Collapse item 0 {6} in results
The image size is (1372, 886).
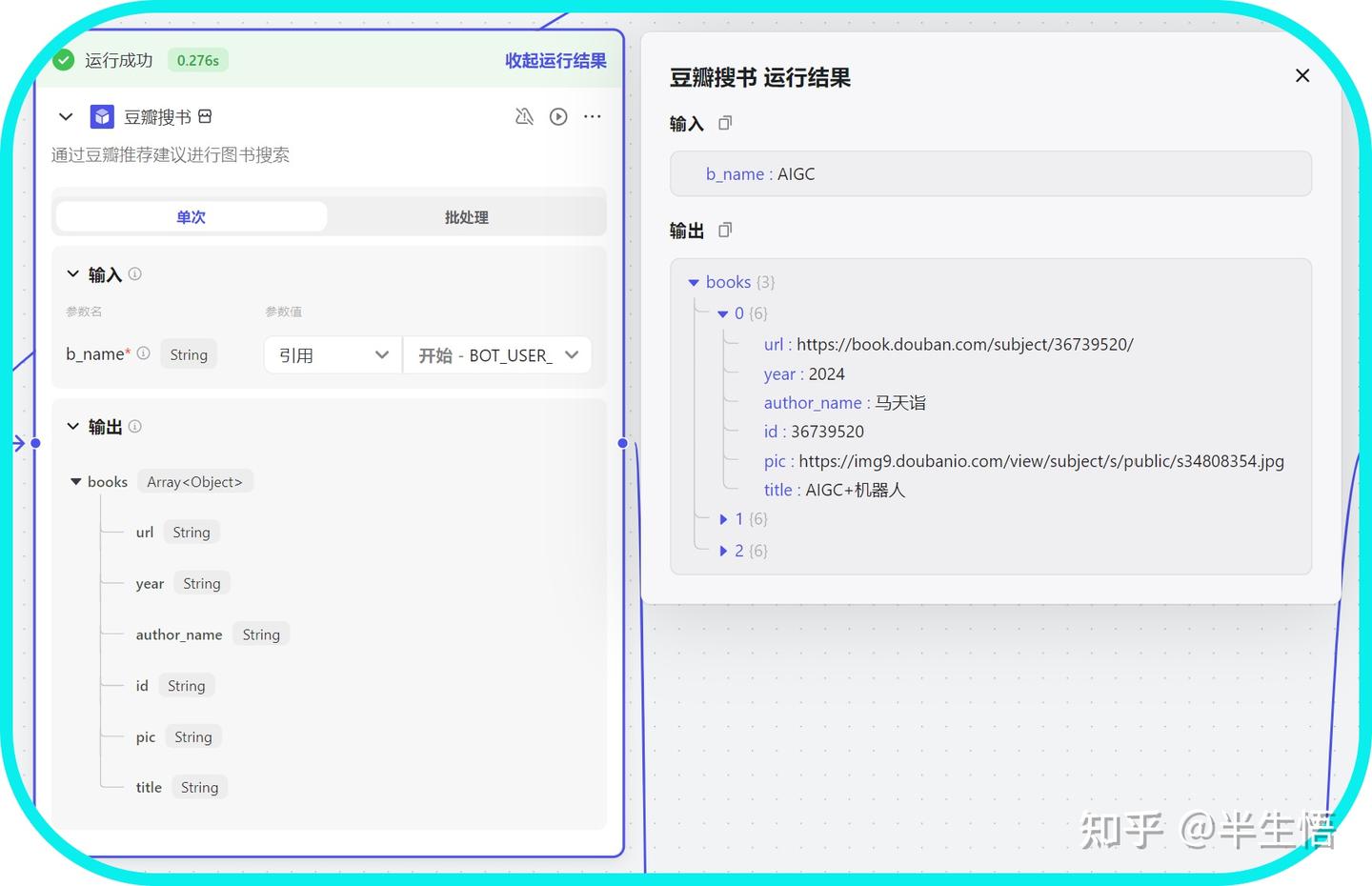click(723, 313)
